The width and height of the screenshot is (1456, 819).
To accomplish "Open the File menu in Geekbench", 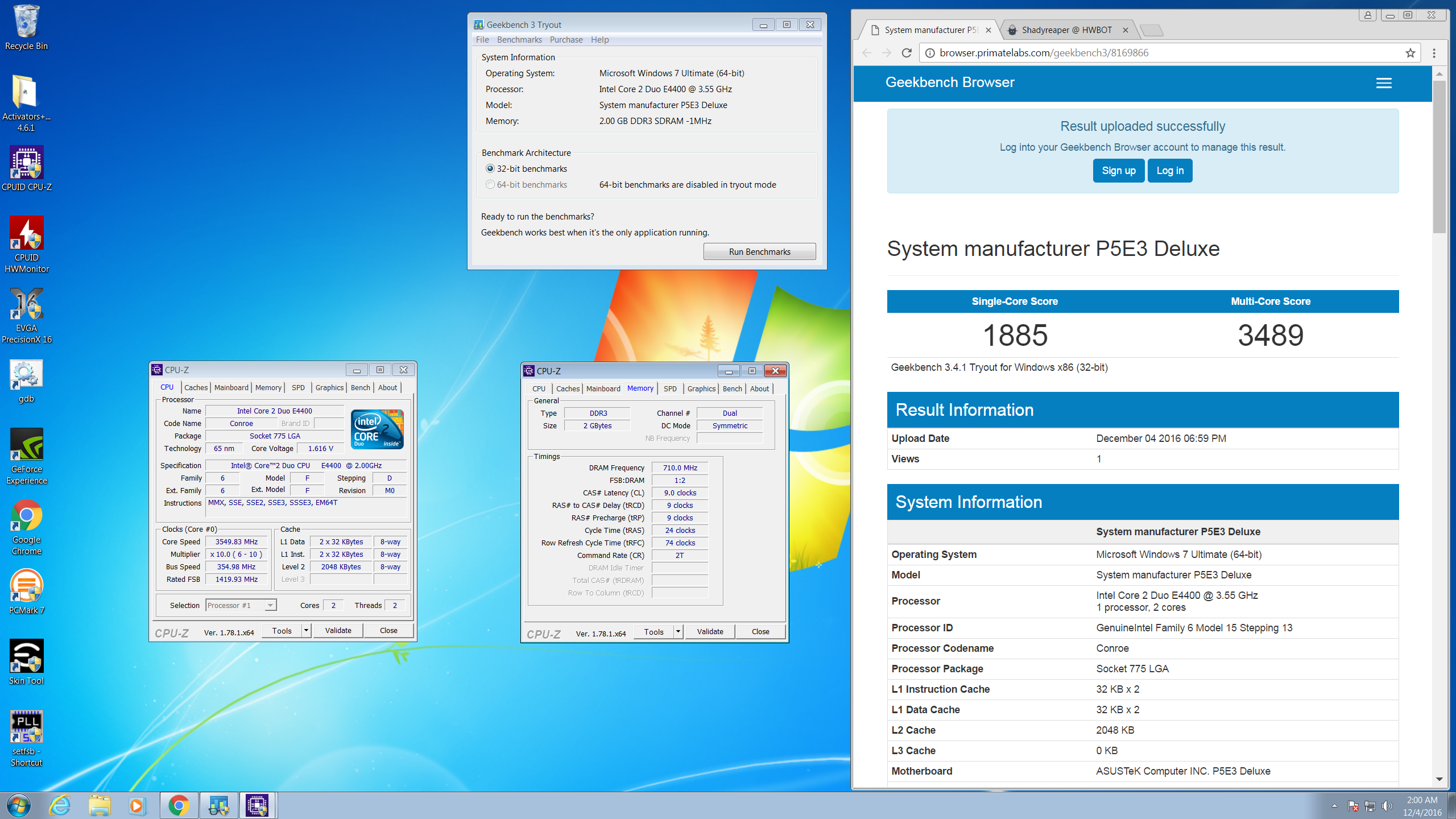I will [x=482, y=39].
